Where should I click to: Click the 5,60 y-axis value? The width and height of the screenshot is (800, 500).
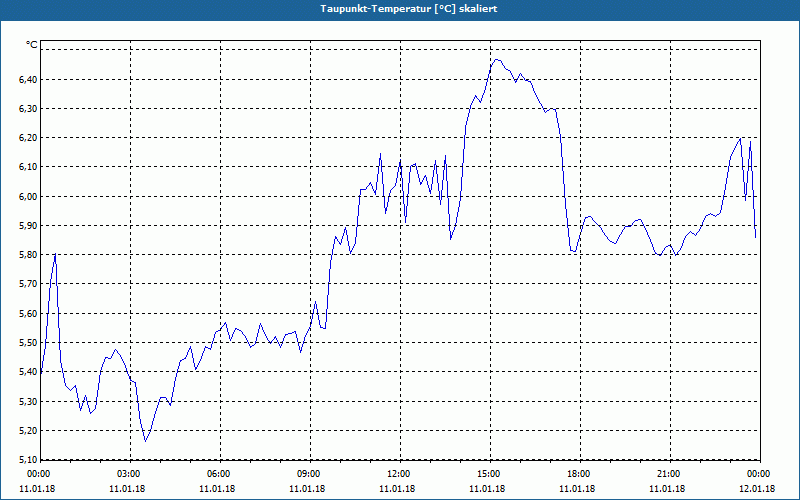click(x=29, y=313)
